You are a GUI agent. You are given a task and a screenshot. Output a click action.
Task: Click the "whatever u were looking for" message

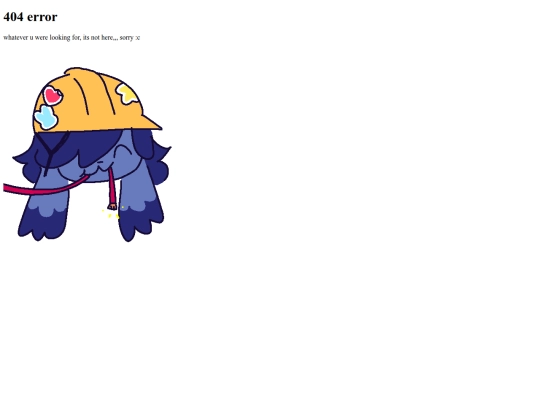(x=72, y=38)
